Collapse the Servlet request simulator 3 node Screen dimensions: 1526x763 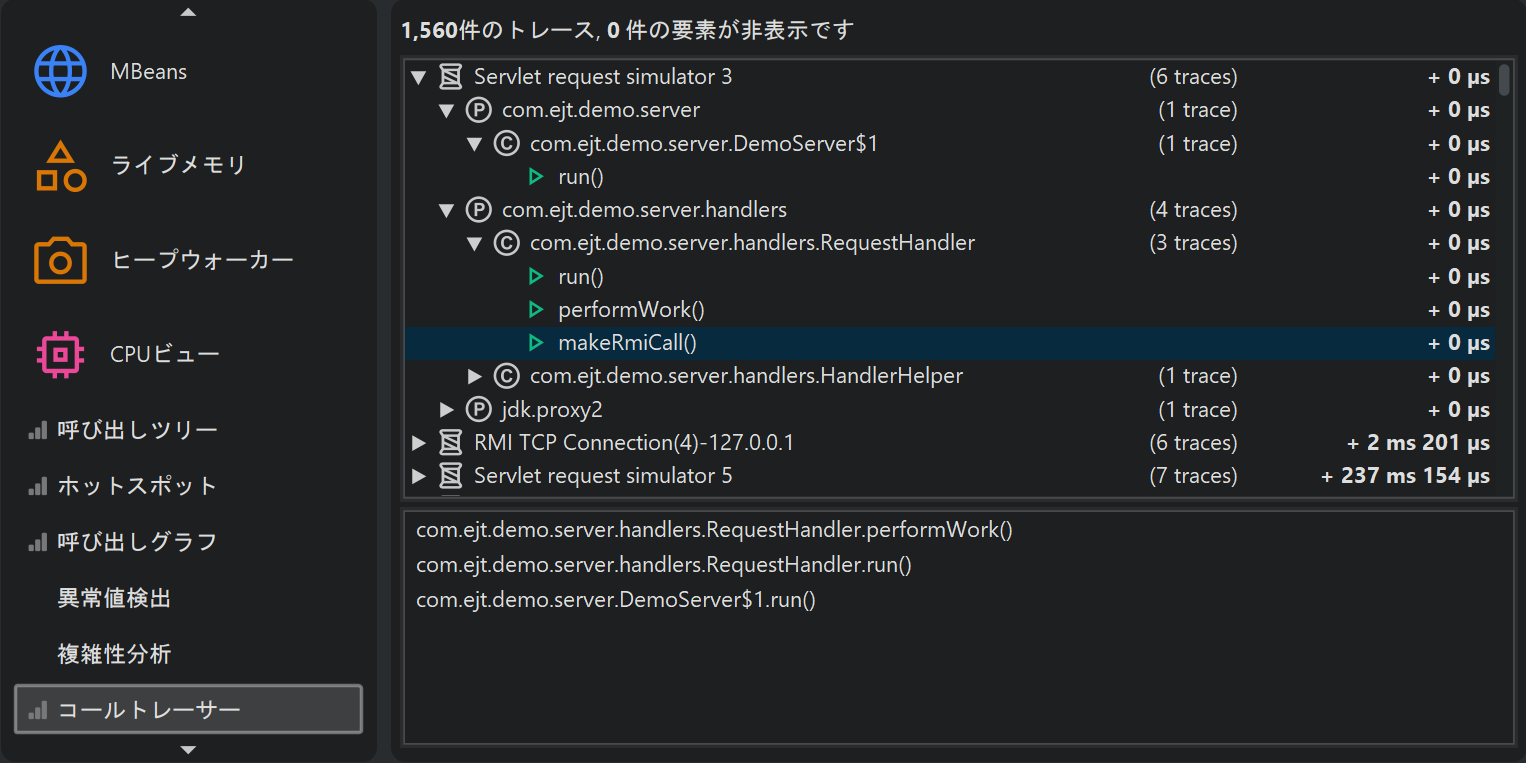point(419,77)
